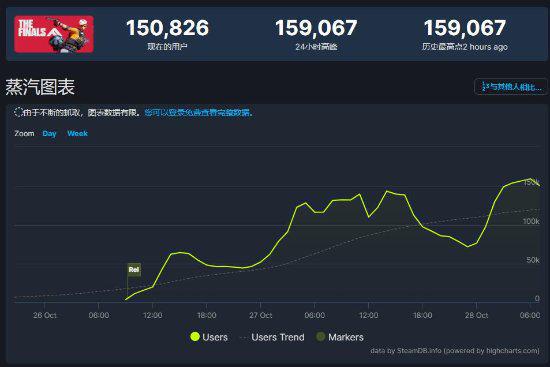Toggle the Markers legend series
550x367 pixels.
point(340,337)
